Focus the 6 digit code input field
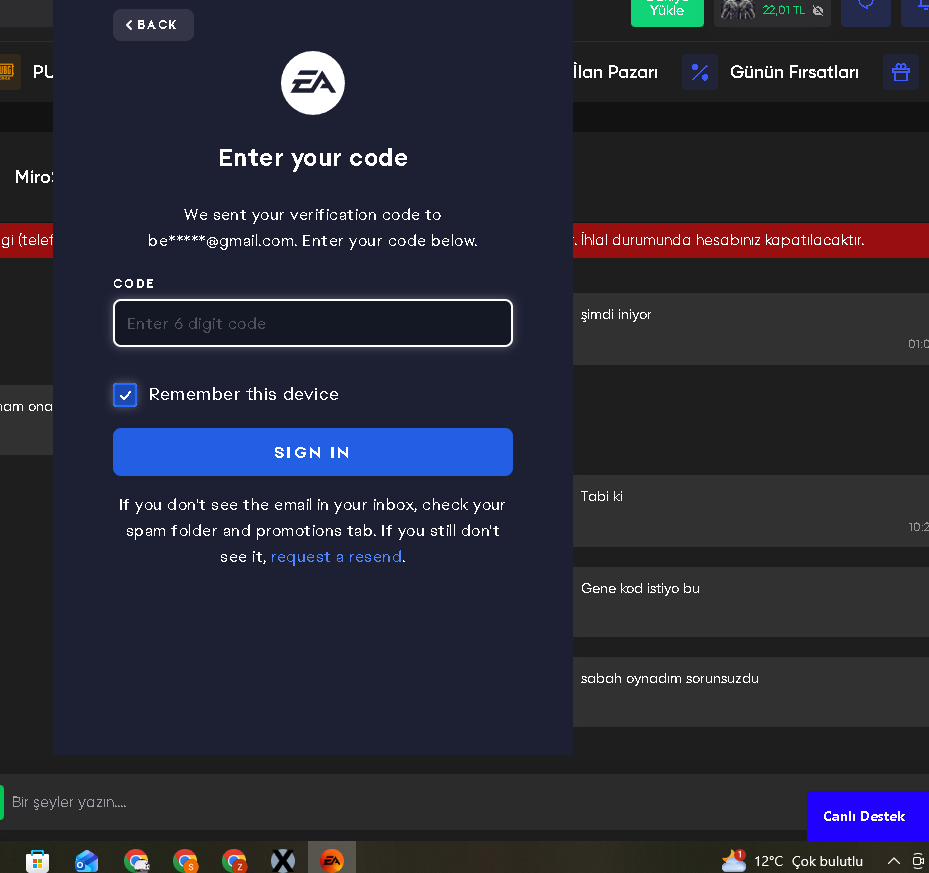 click(x=313, y=323)
